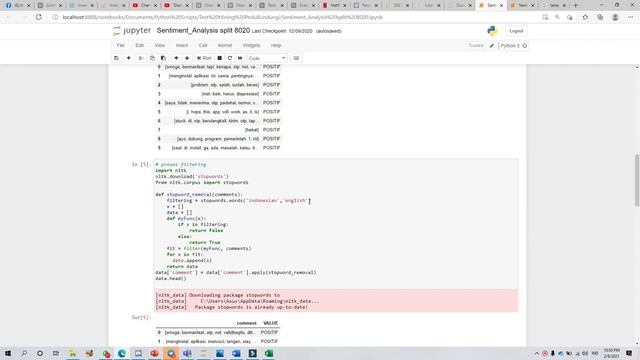Restart kernel and rerun the whole notebook

pos(240,58)
